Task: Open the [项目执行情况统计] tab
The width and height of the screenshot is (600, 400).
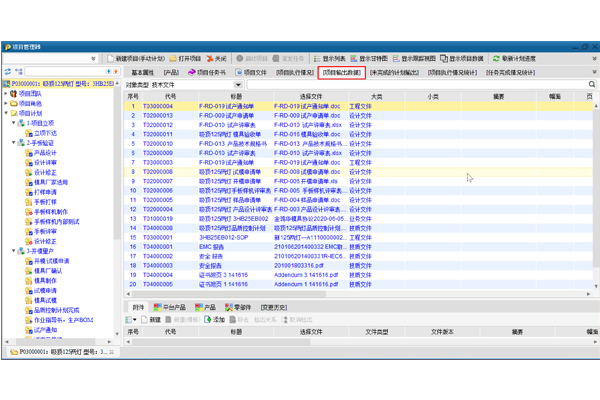Action: [x=452, y=72]
